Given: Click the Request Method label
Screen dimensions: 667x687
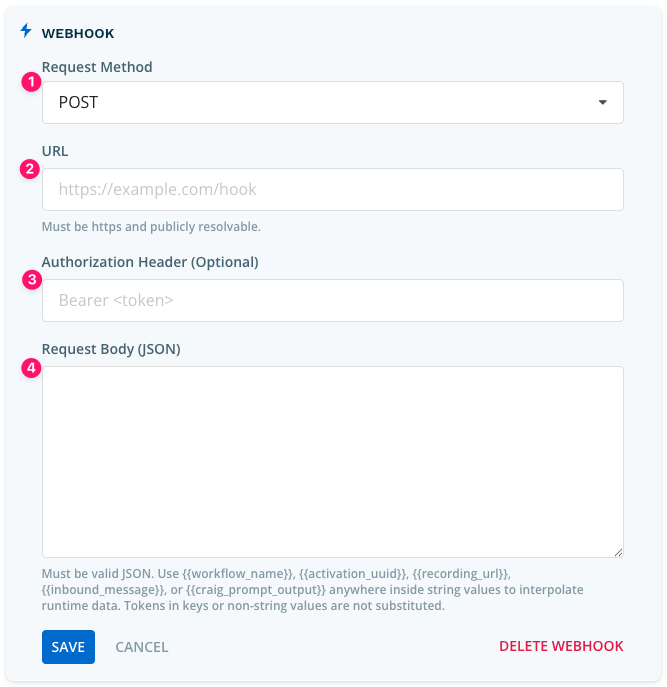Looking at the screenshot, I should tap(97, 67).
